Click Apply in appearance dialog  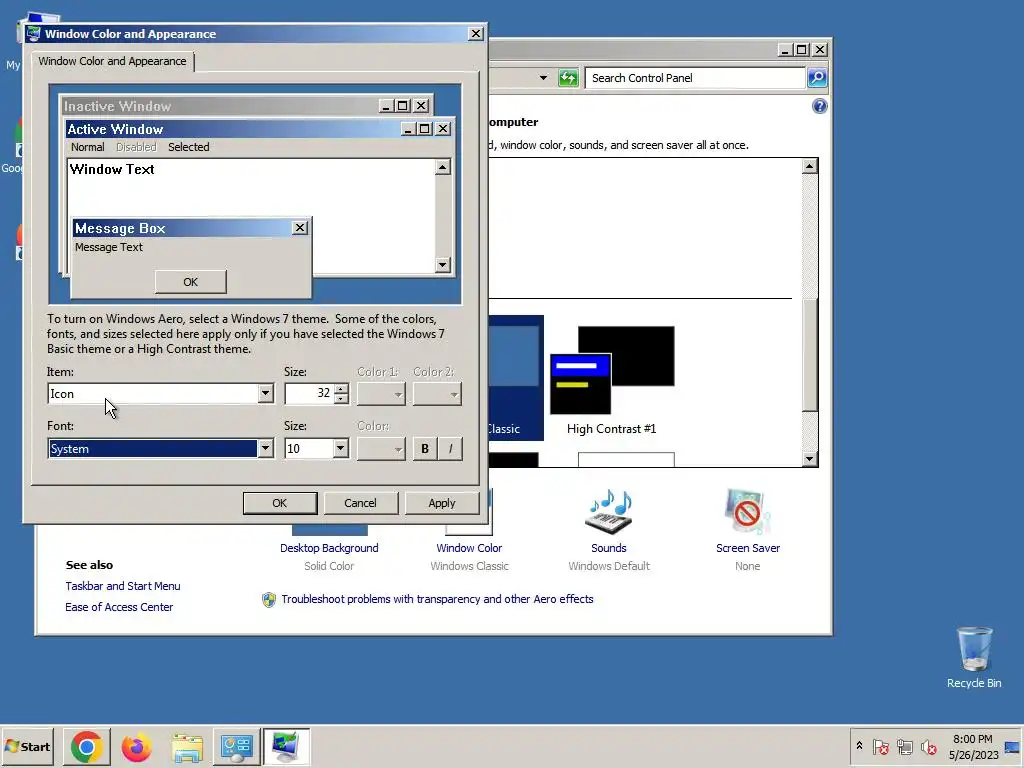click(442, 503)
